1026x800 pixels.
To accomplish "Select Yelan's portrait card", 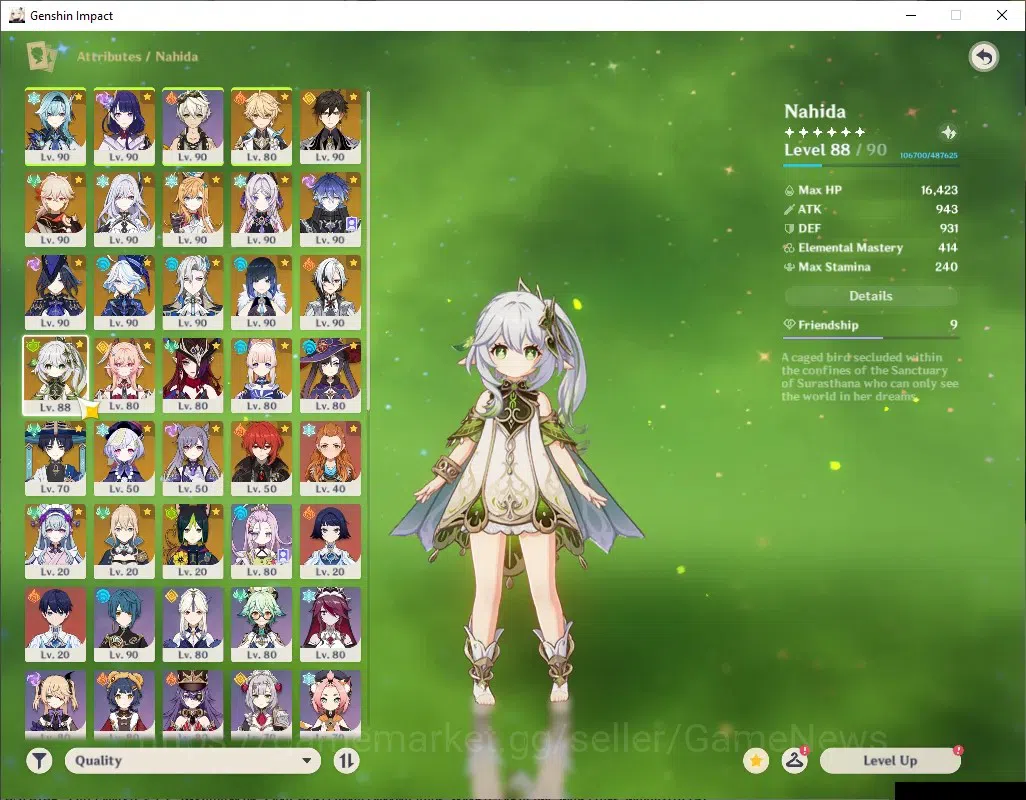I will 262,292.
